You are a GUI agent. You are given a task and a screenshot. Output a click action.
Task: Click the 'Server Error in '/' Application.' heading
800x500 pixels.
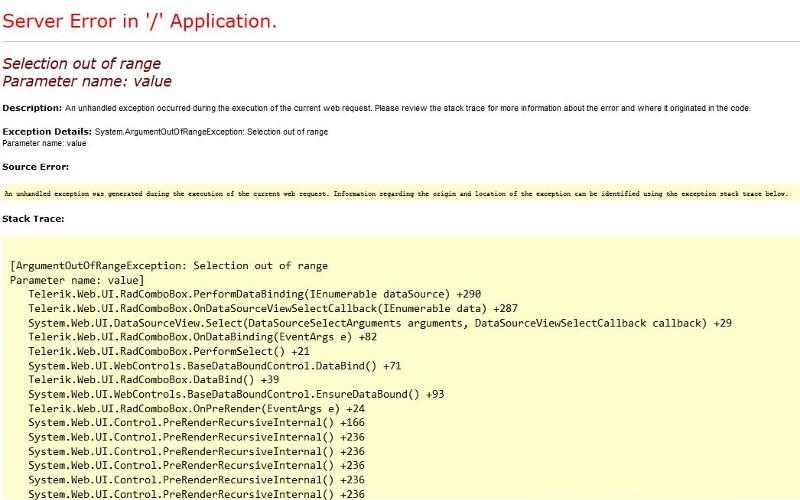pos(139,21)
